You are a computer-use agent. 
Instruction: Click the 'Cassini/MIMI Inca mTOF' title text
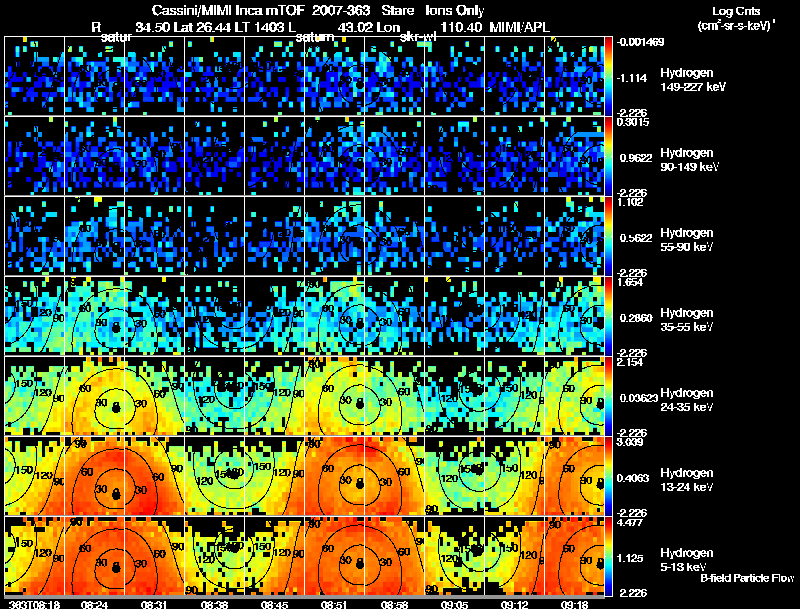(228, 10)
